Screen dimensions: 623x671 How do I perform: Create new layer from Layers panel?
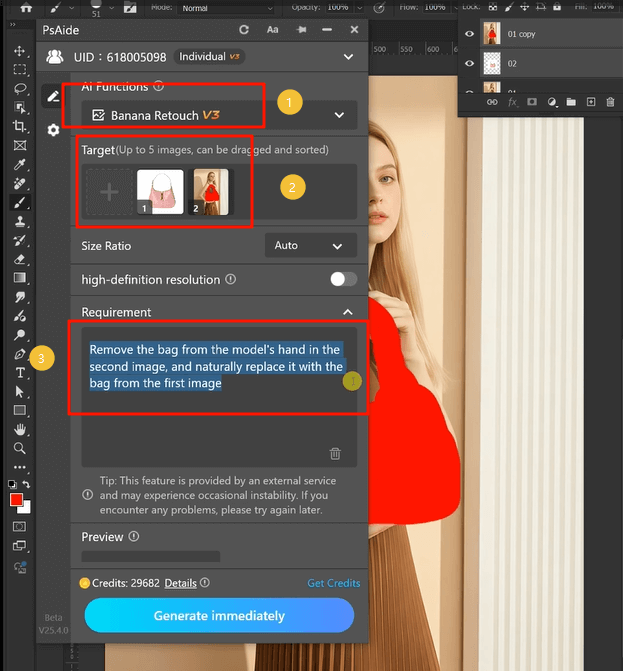(591, 102)
